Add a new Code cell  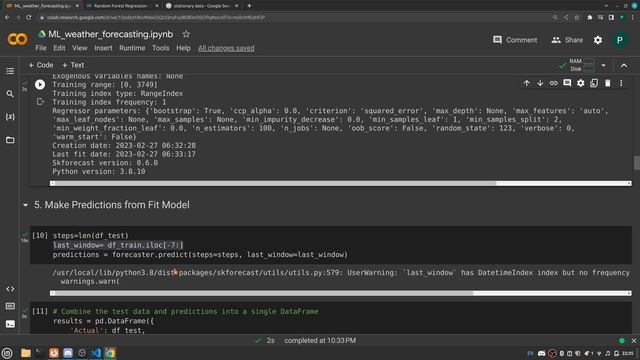[x=41, y=65]
